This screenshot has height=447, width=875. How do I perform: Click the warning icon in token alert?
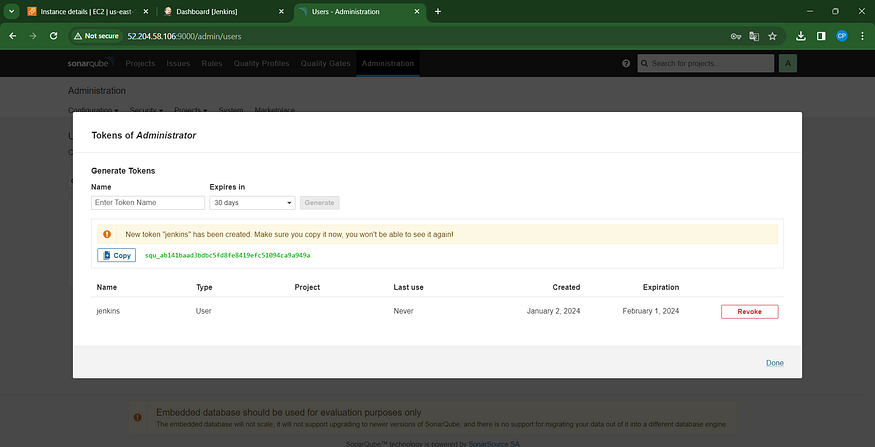(107, 234)
